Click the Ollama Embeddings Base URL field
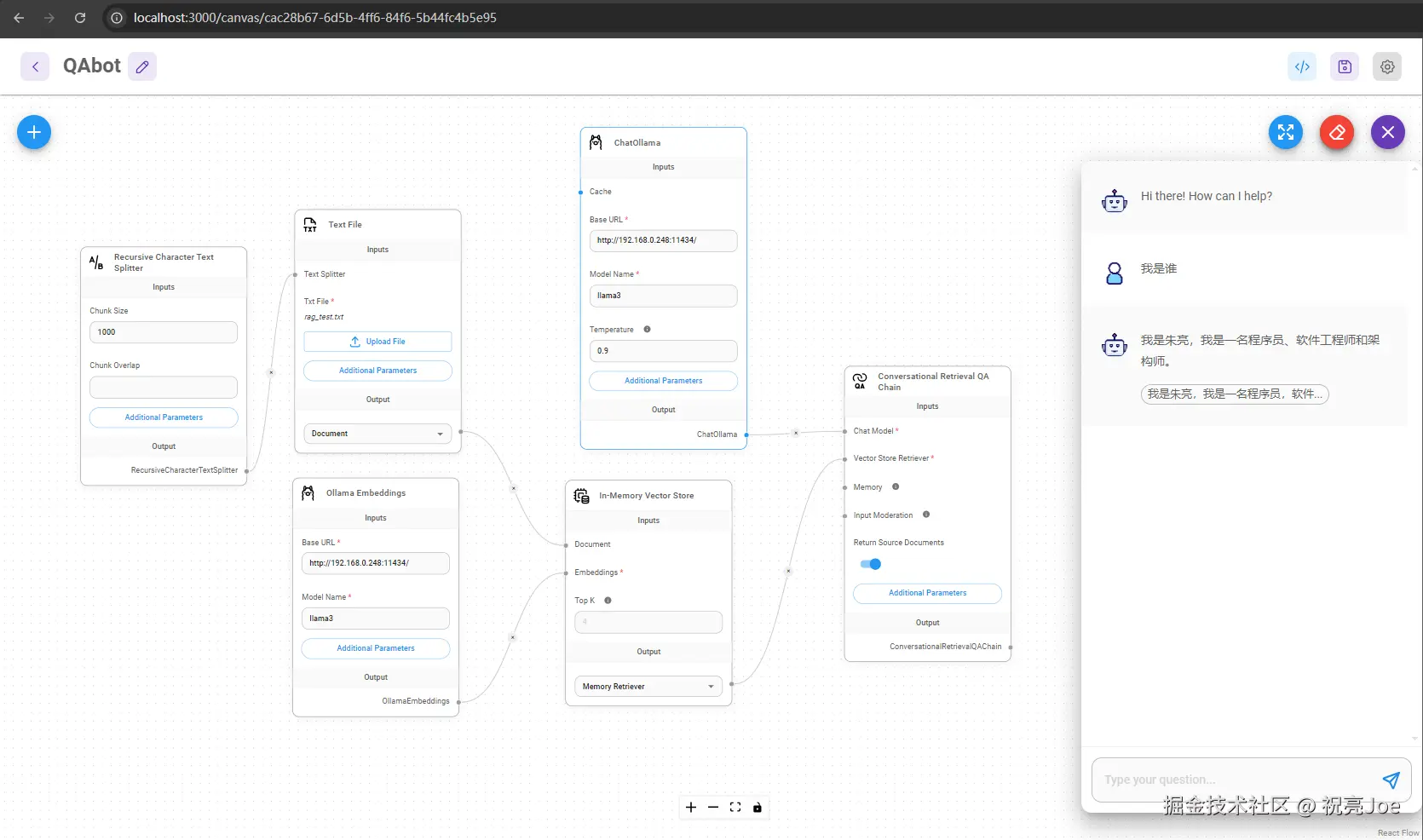The image size is (1423, 840). coord(376,563)
